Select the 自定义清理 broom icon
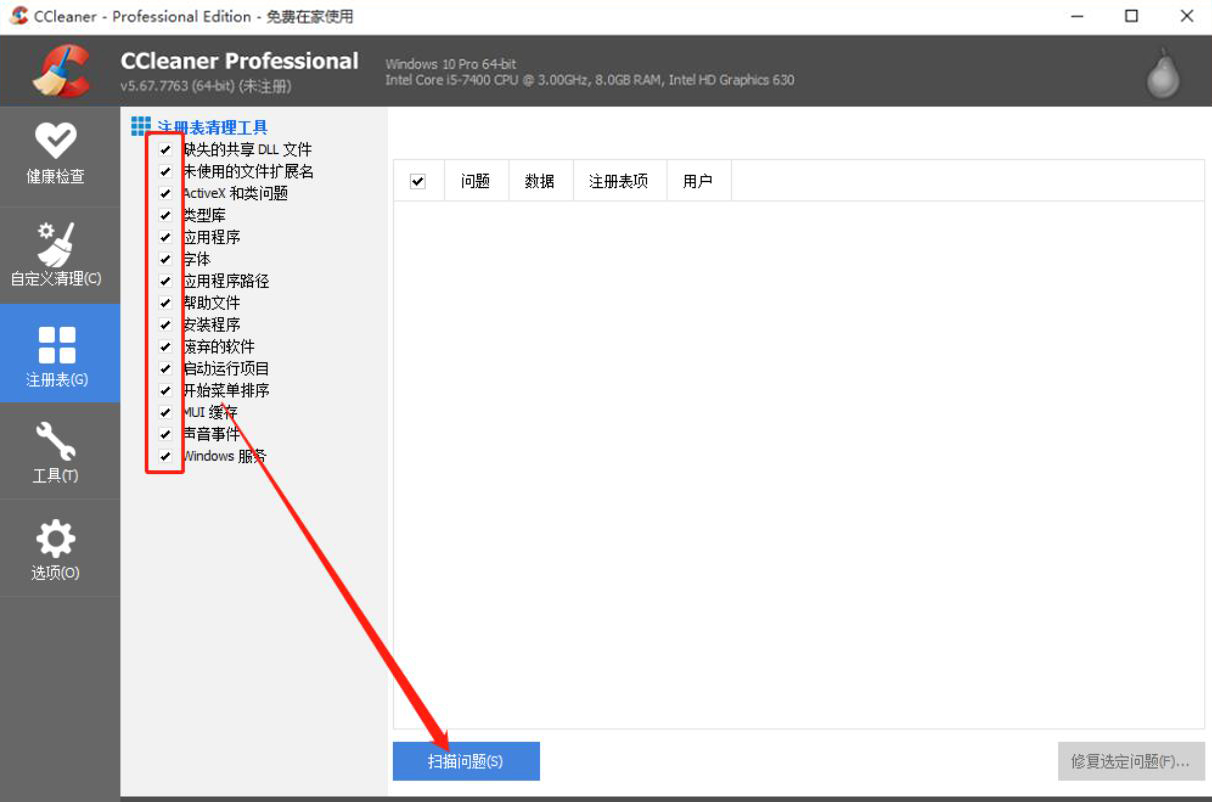This screenshot has width=1212, height=802. 55,244
